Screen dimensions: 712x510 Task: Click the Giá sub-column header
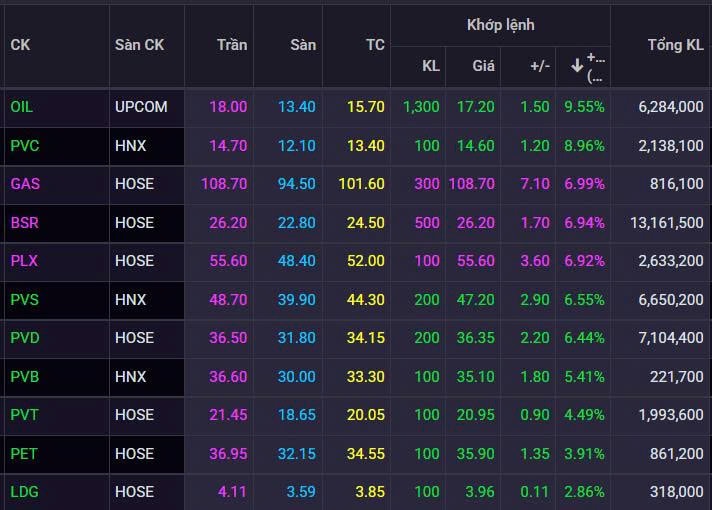483,66
